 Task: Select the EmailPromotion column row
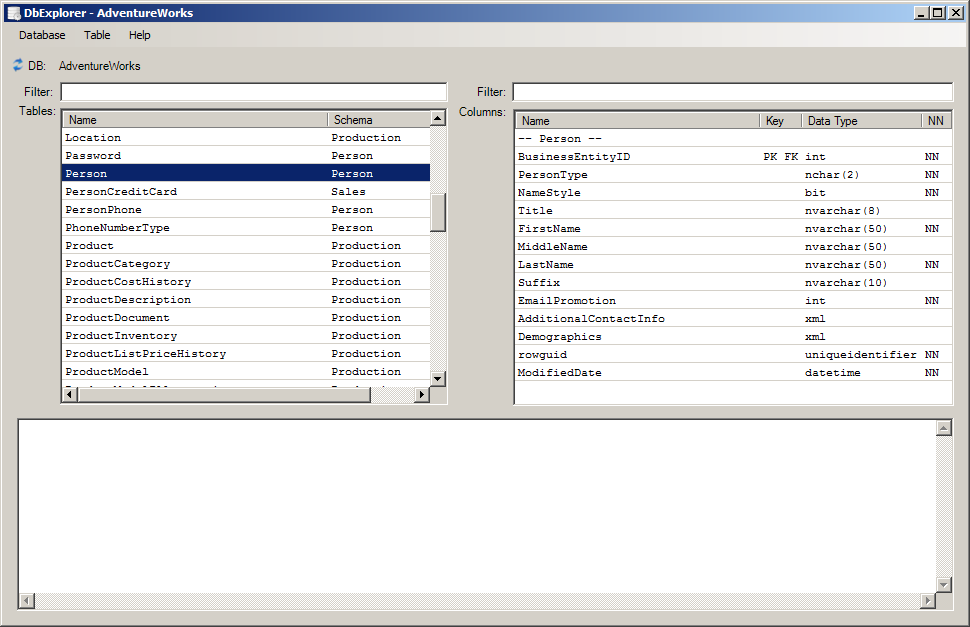point(733,300)
